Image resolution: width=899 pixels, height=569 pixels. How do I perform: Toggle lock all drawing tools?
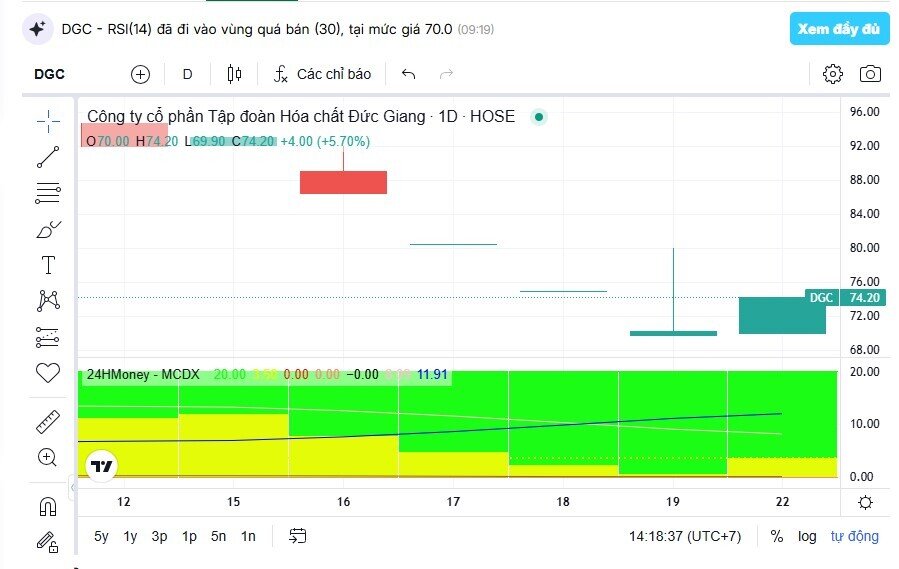click(x=48, y=542)
